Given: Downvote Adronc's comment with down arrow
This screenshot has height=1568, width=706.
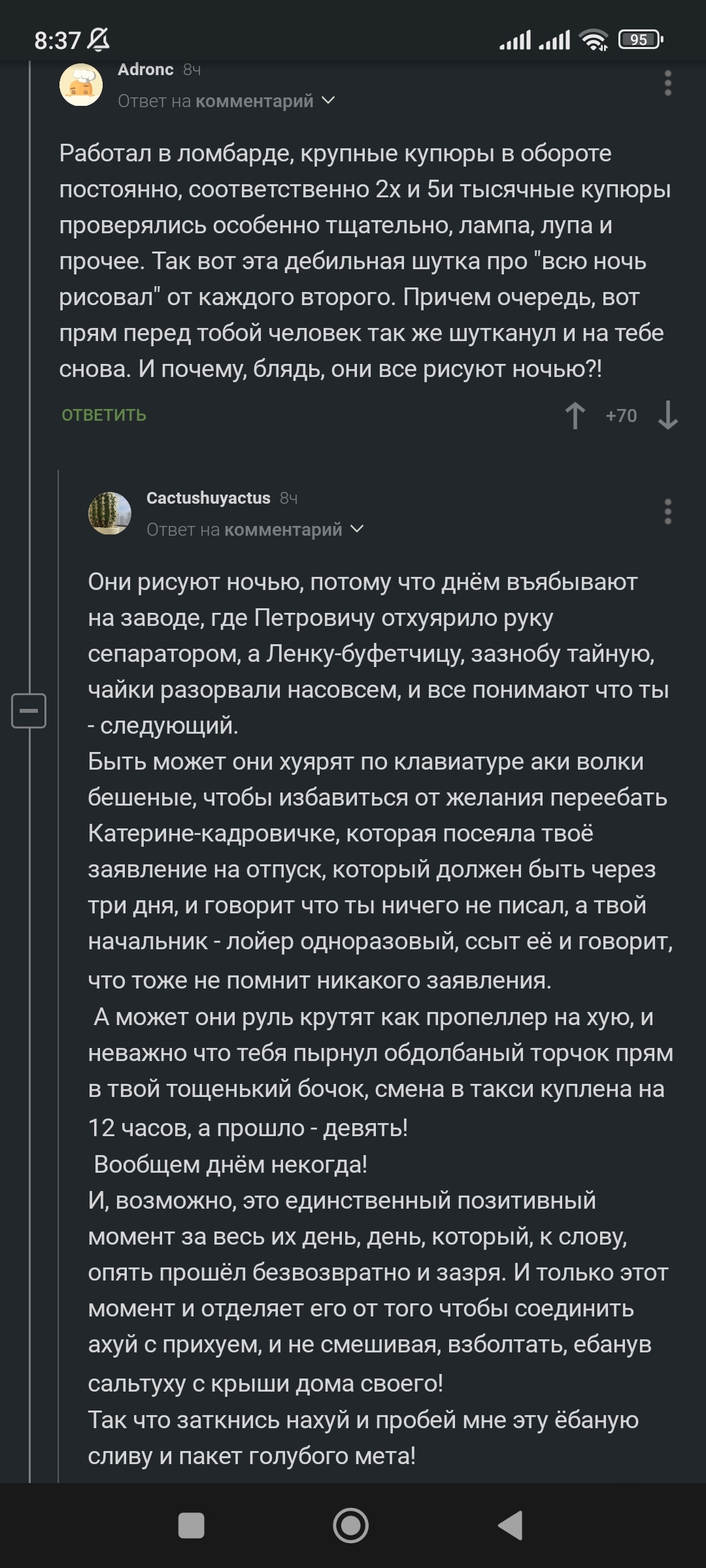Looking at the screenshot, I should [667, 416].
